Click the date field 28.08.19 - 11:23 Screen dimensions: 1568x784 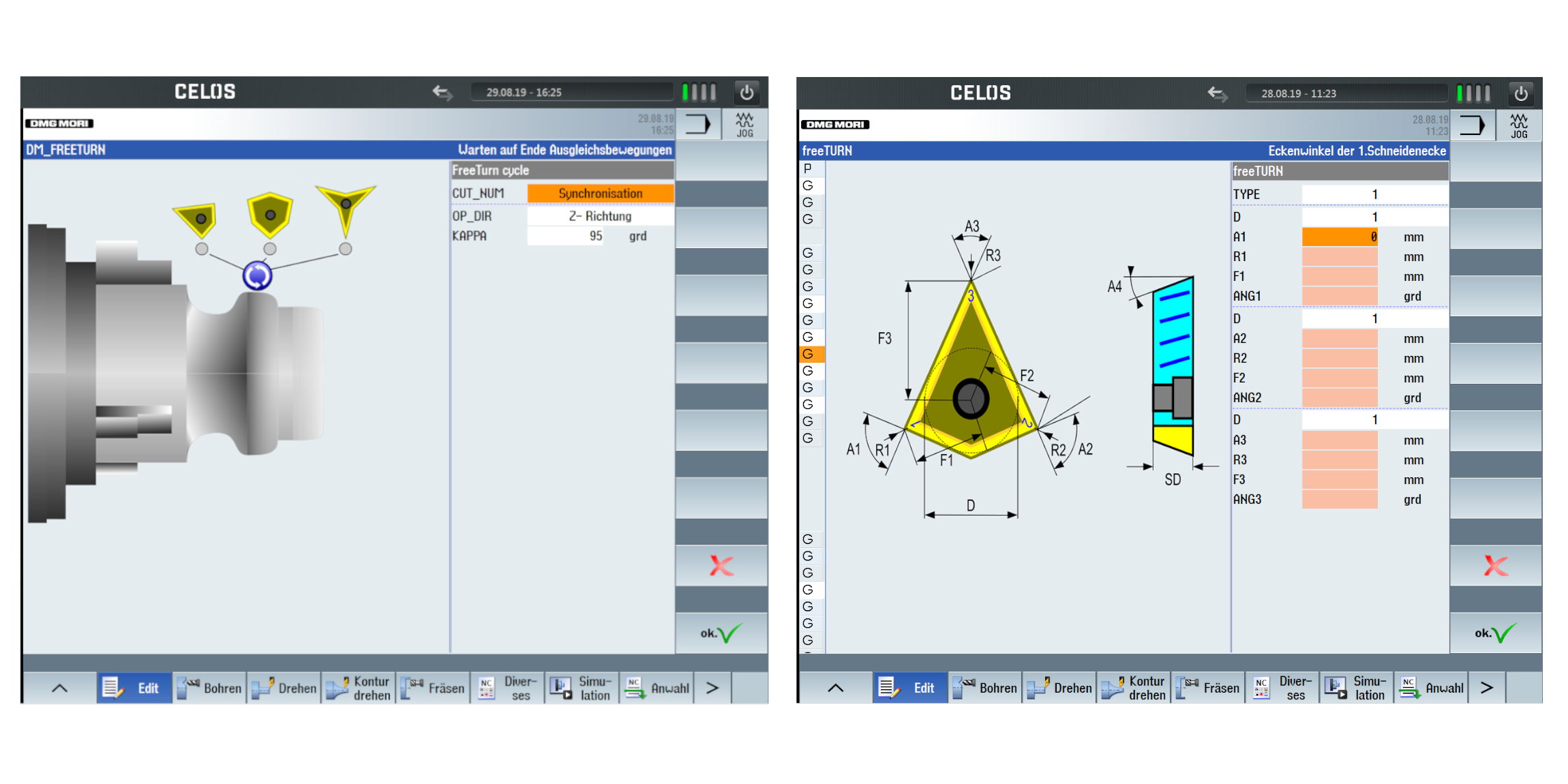click(x=1346, y=93)
